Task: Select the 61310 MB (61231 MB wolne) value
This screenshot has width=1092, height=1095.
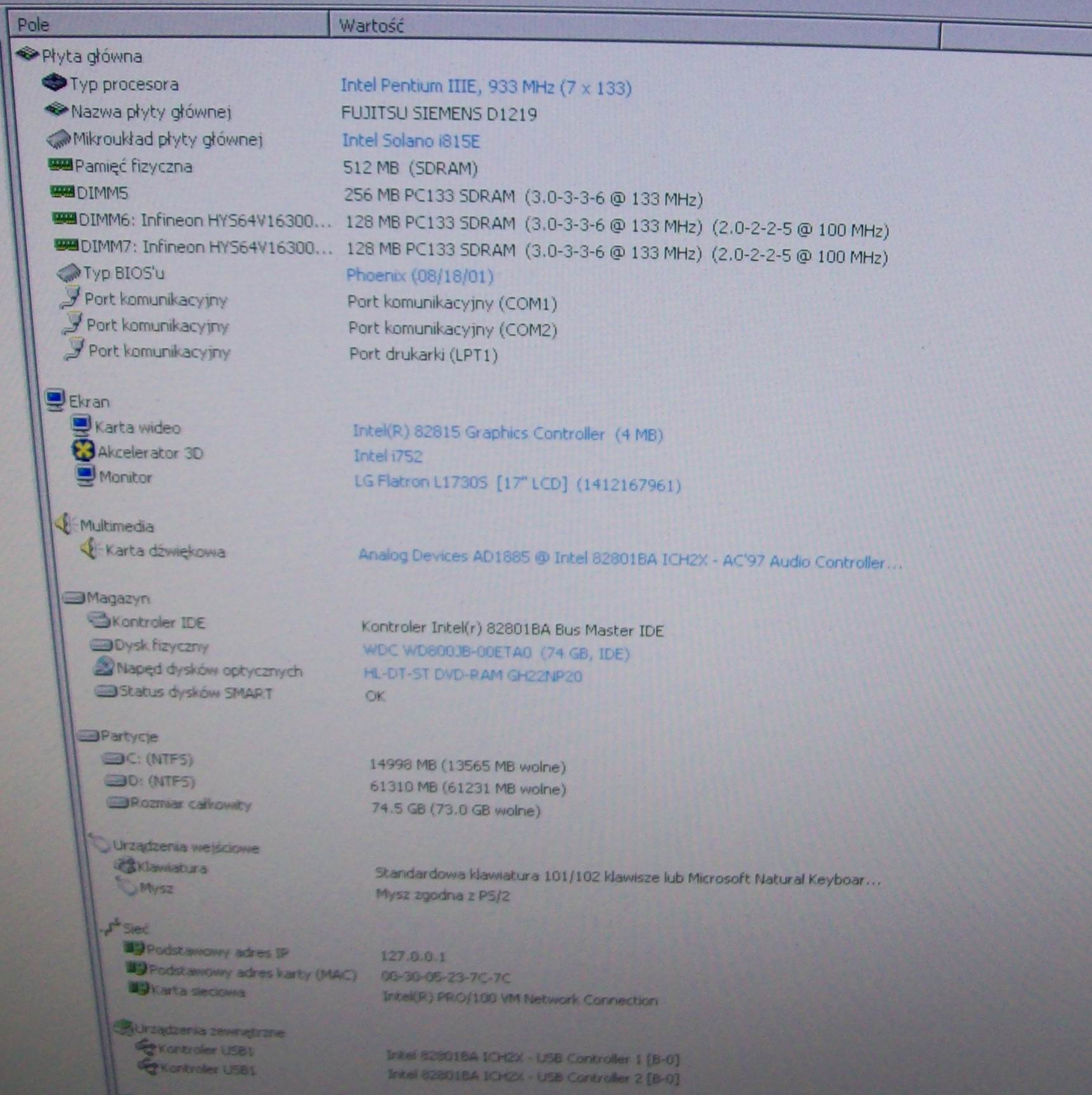Action: [x=468, y=788]
